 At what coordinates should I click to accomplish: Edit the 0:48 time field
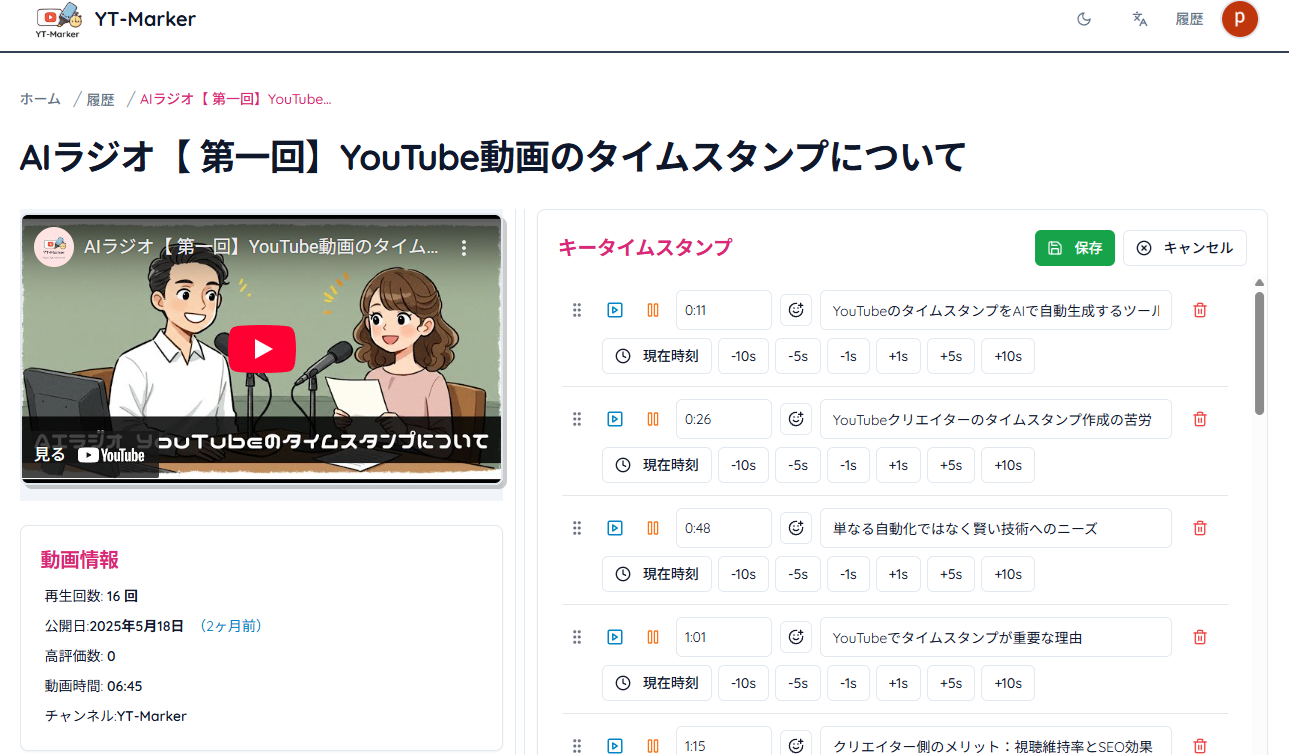tap(724, 528)
